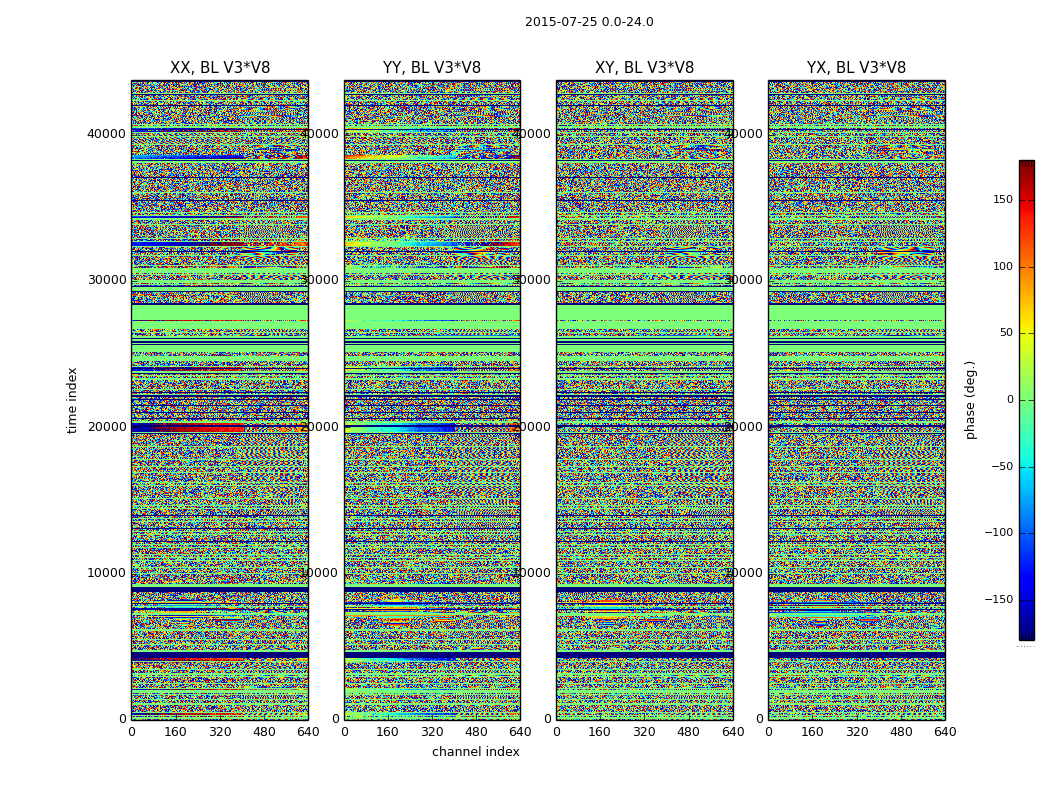
Task: Click the 'channel index' x-axis label
Action: point(475,752)
